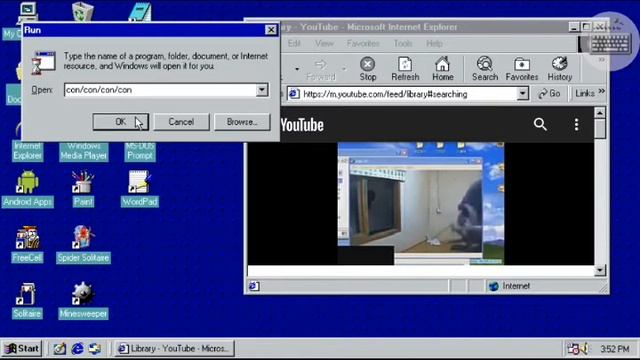The width and height of the screenshot is (640, 360).
Task: Open the WordPad desktop icon
Action: (x=140, y=189)
